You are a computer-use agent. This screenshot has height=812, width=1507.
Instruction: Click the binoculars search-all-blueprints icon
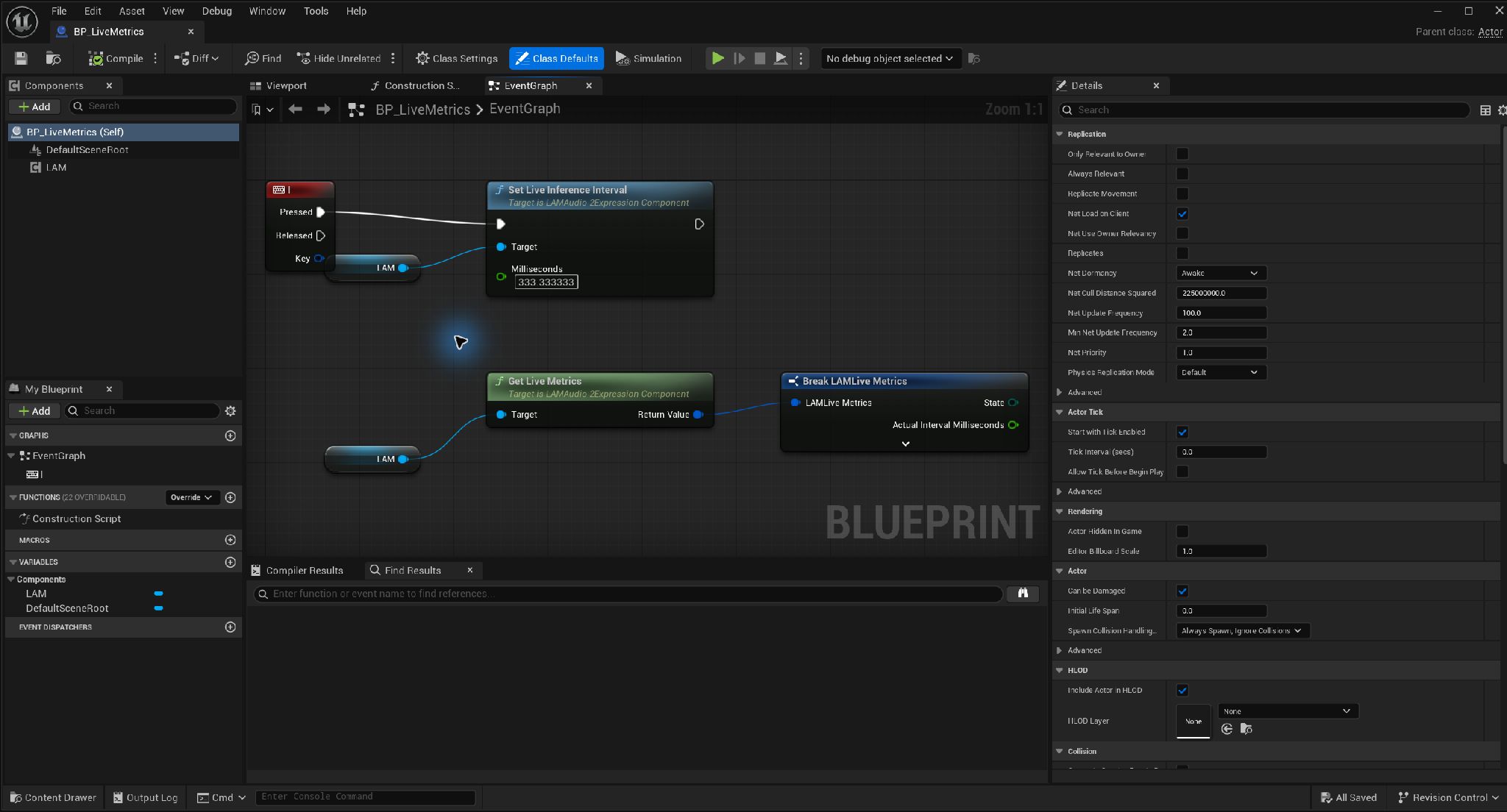coord(1023,593)
